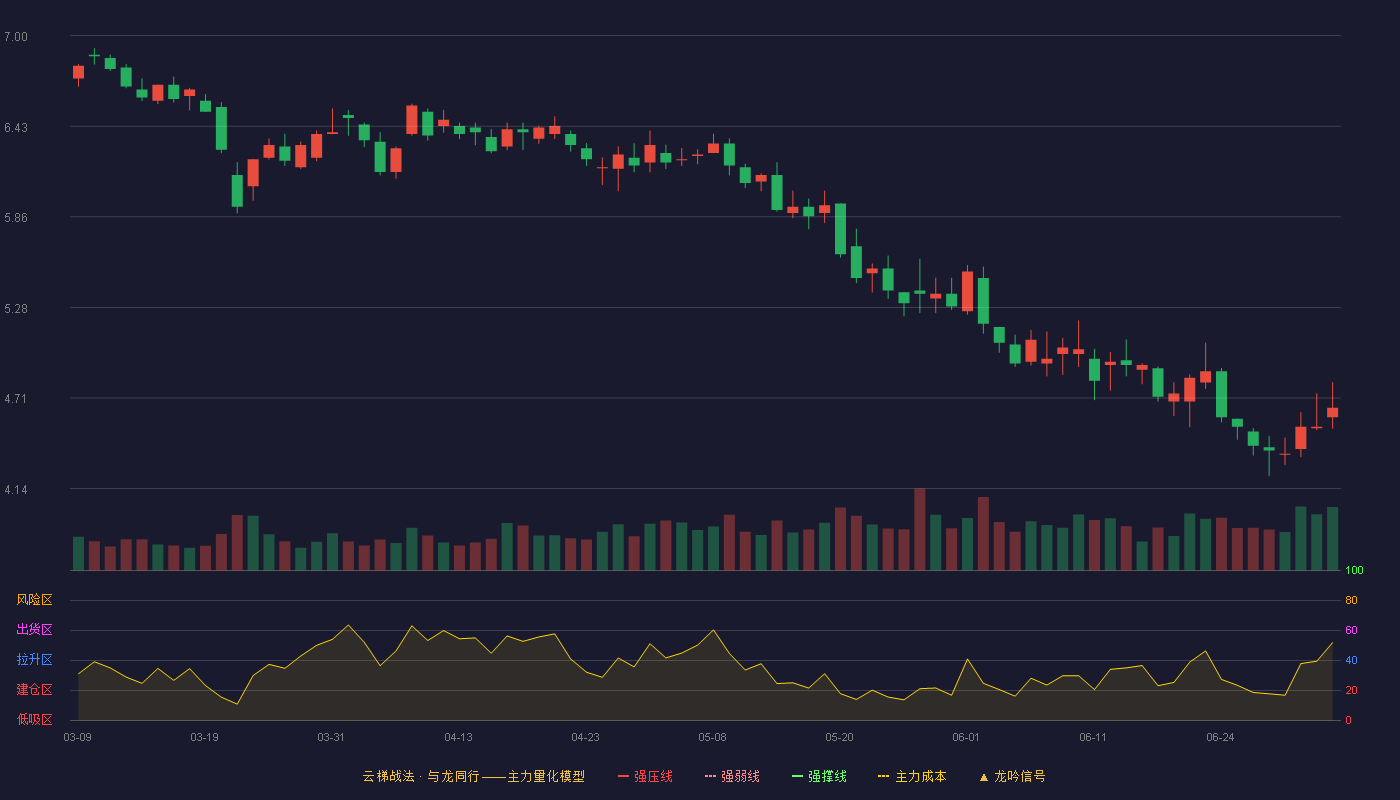
Task: Click the 03-31 date label
Action: point(331,737)
